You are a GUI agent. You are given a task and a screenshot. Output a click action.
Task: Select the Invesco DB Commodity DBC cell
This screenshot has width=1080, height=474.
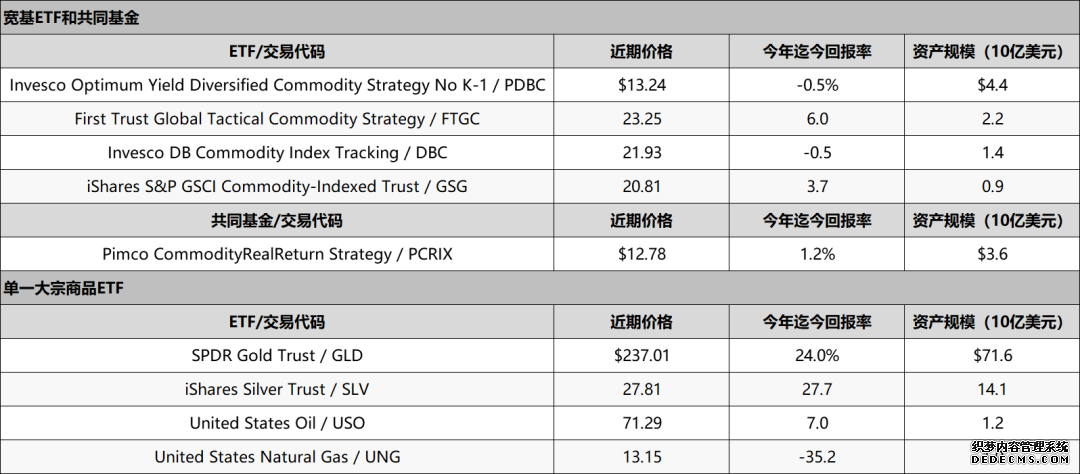click(x=277, y=153)
